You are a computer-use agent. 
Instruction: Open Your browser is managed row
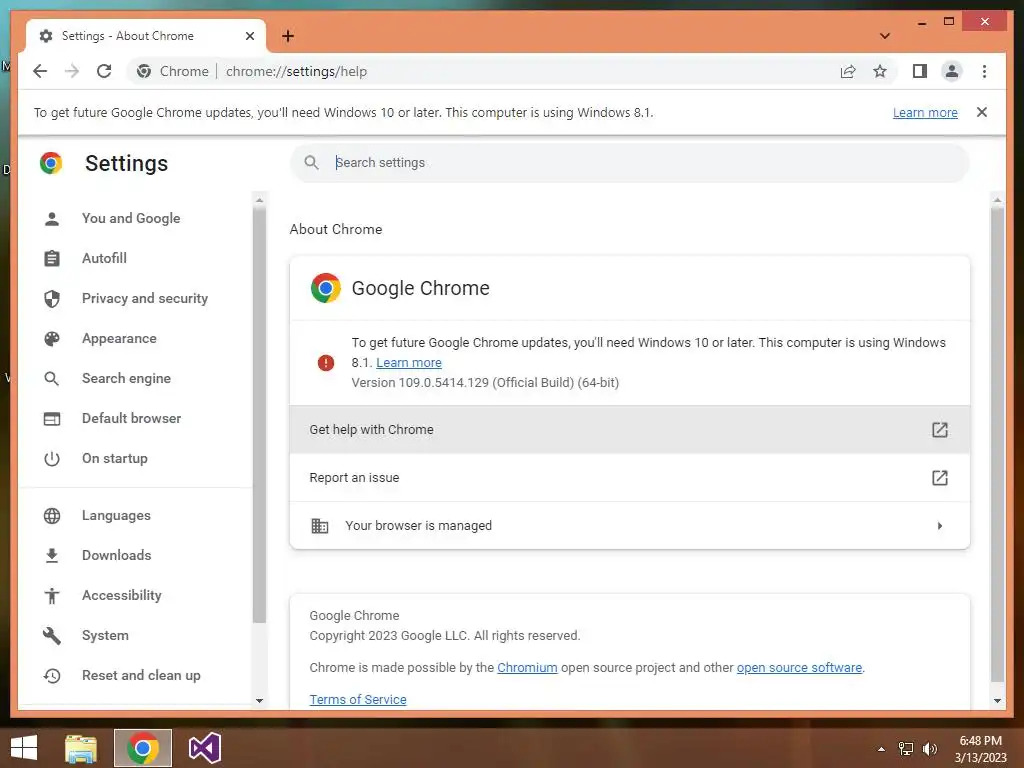(630, 526)
